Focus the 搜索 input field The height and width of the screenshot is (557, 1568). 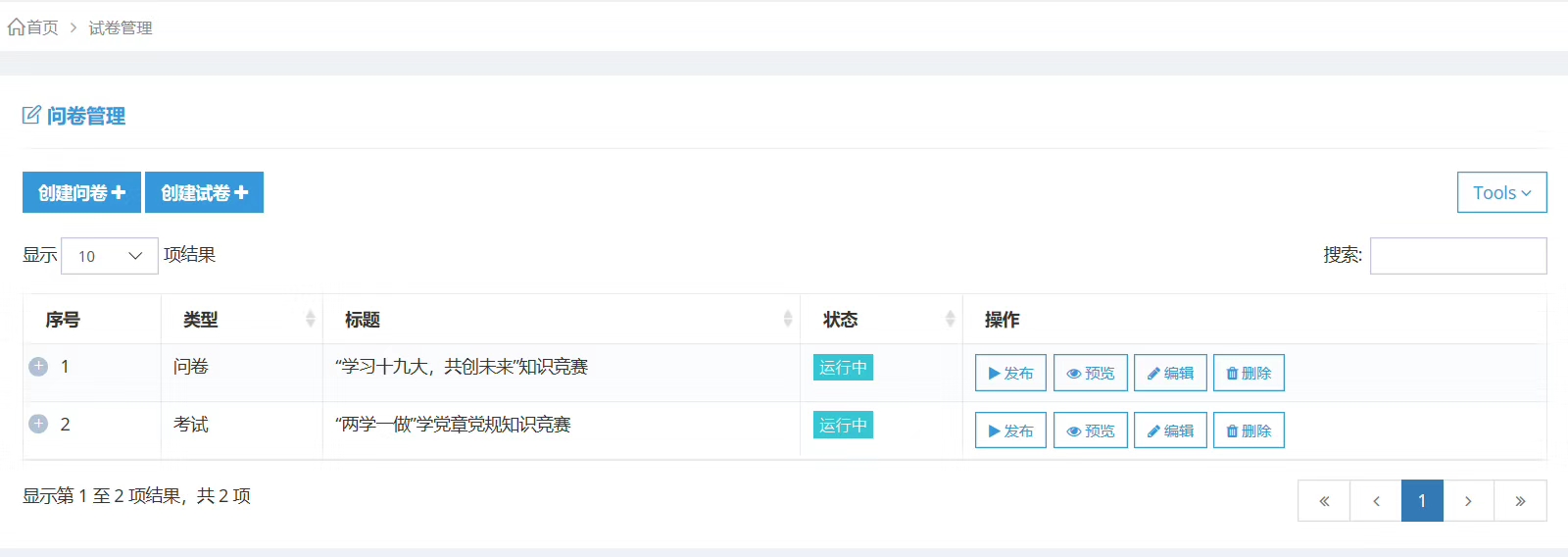pos(1457,256)
